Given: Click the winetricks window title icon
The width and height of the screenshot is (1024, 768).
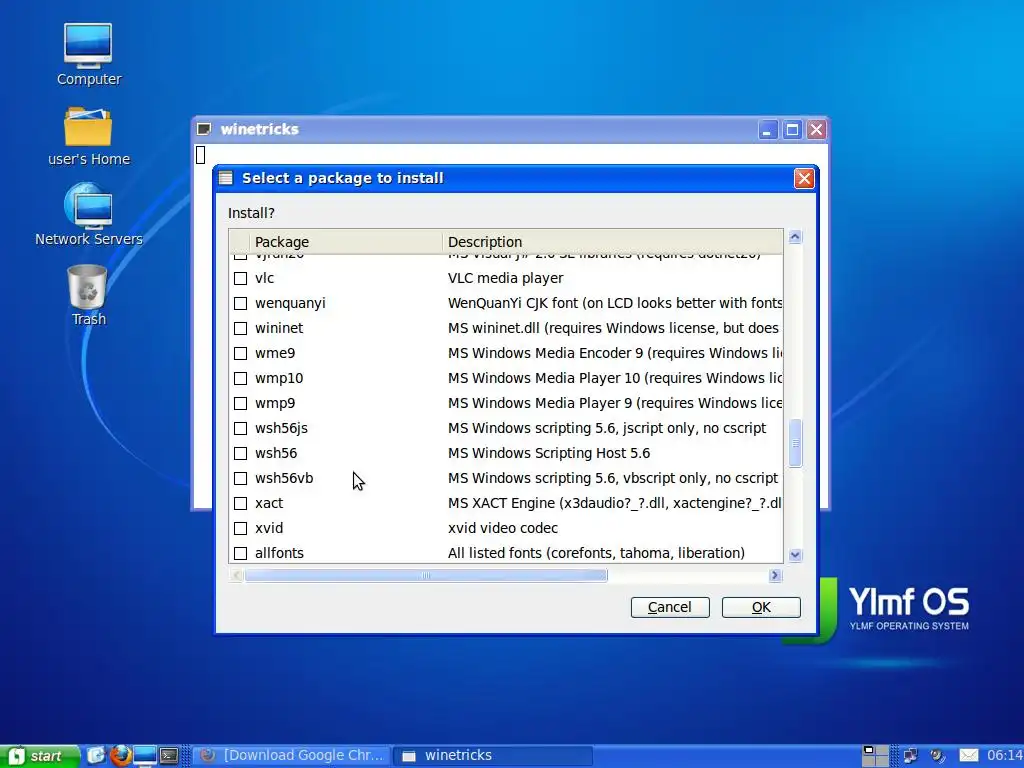Looking at the screenshot, I should click(x=204, y=129).
